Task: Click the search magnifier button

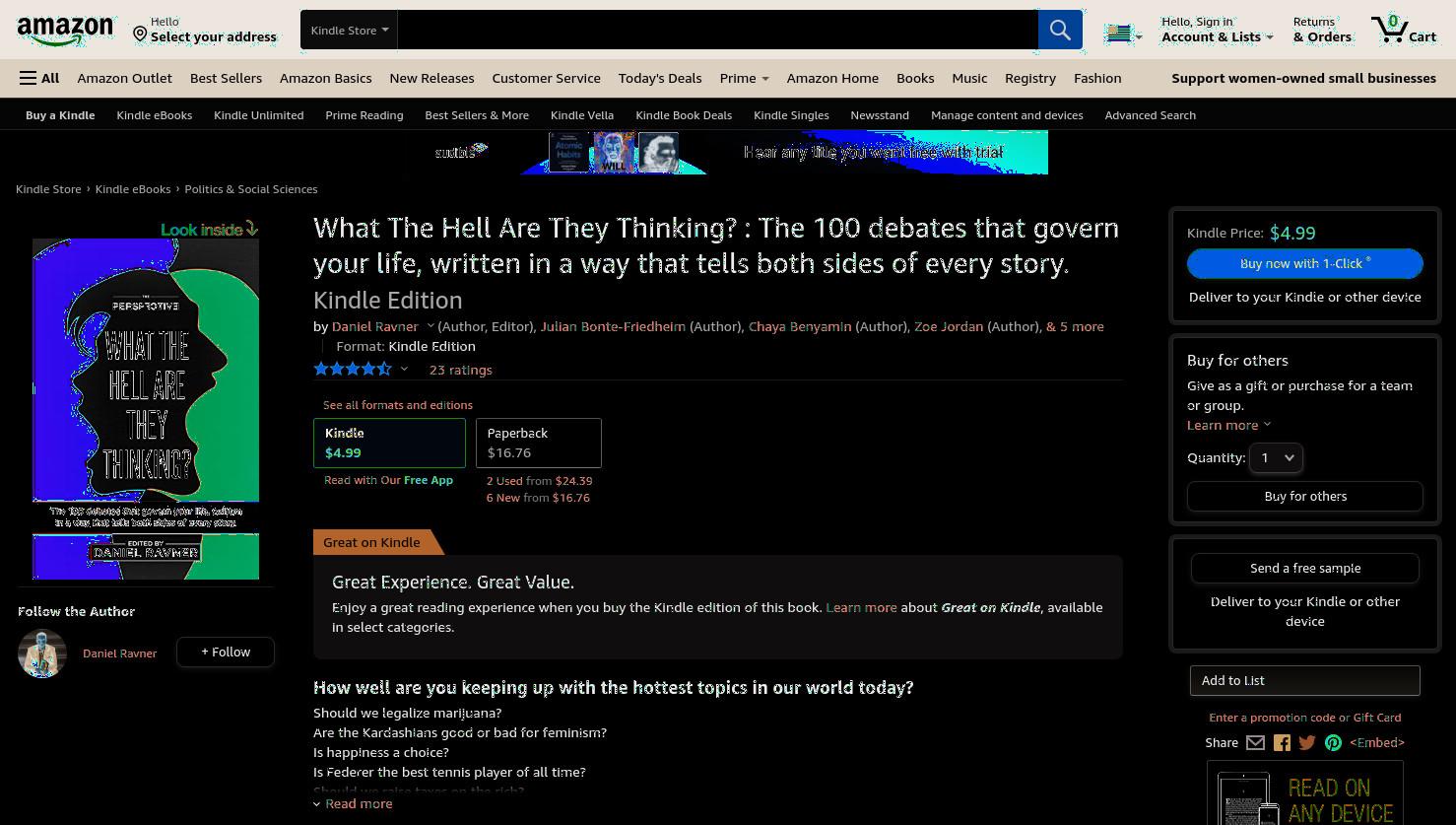Action: tap(1060, 30)
